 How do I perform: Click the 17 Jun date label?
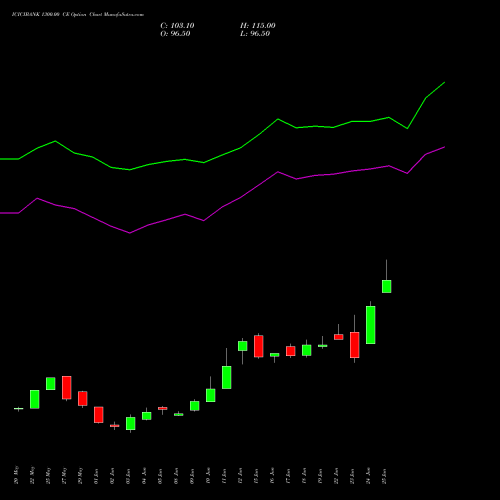click(289, 476)
